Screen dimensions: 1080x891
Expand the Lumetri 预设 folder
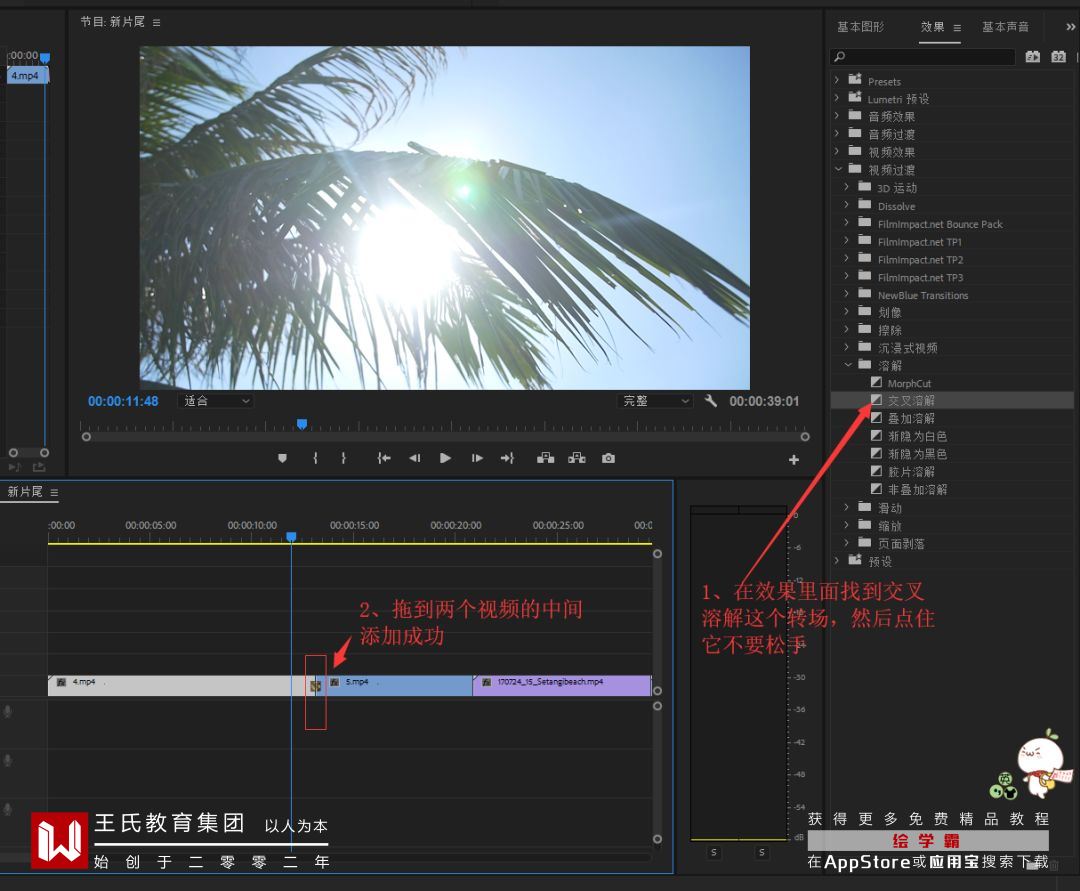(x=837, y=98)
